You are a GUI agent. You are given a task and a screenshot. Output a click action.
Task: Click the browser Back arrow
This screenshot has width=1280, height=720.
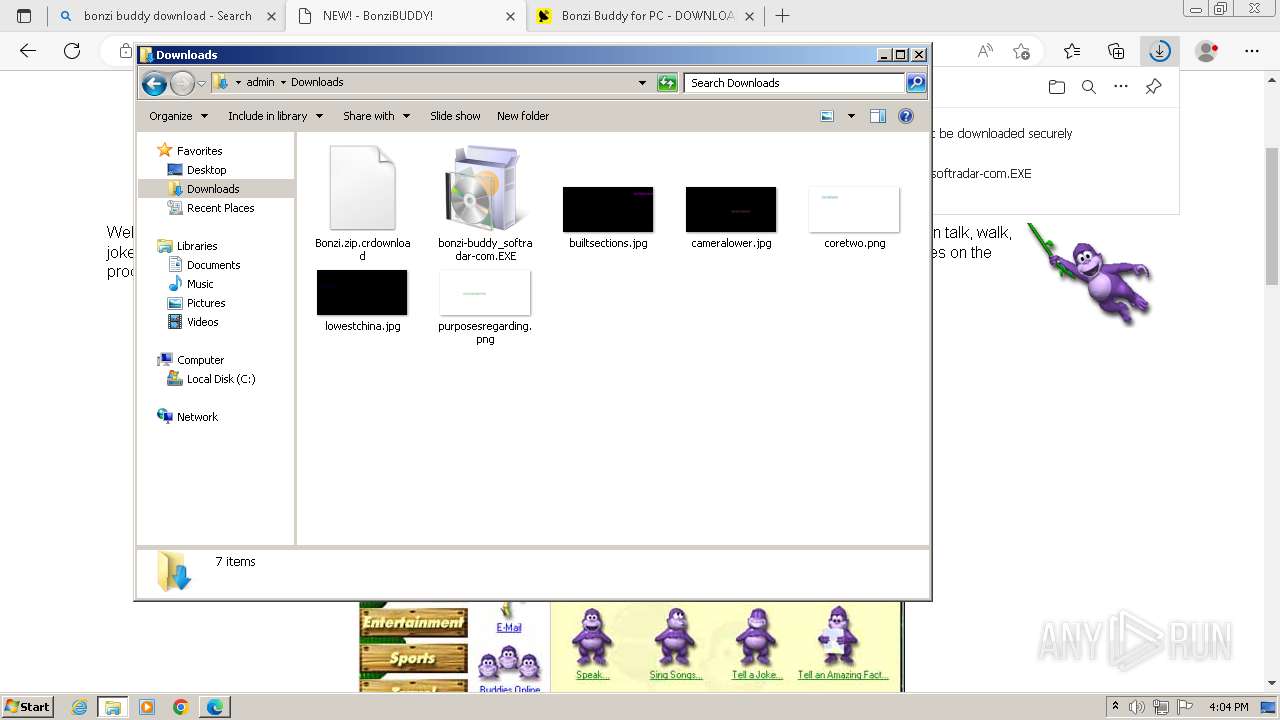28,51
